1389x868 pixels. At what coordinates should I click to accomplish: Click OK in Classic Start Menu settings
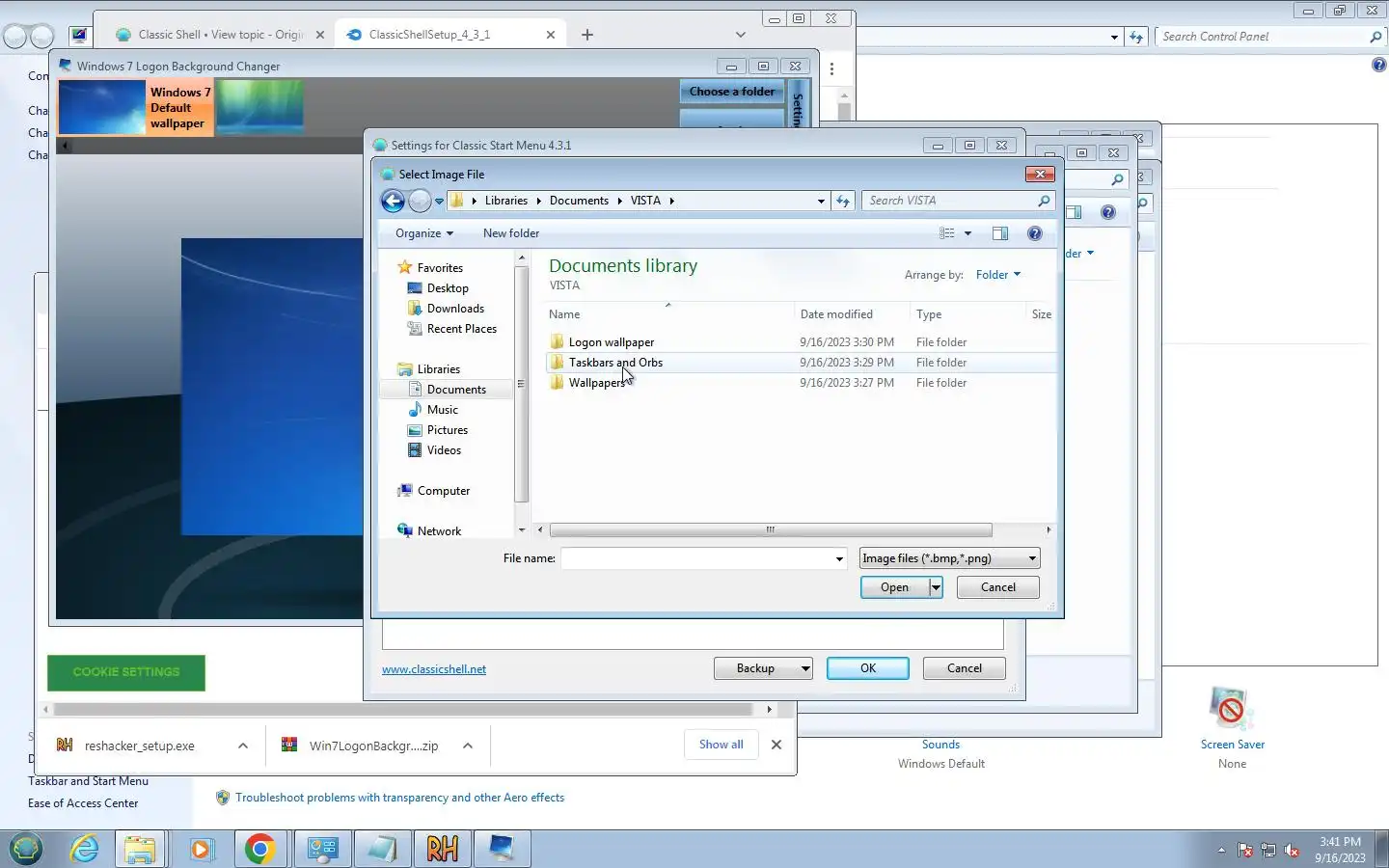click(868, 668)
